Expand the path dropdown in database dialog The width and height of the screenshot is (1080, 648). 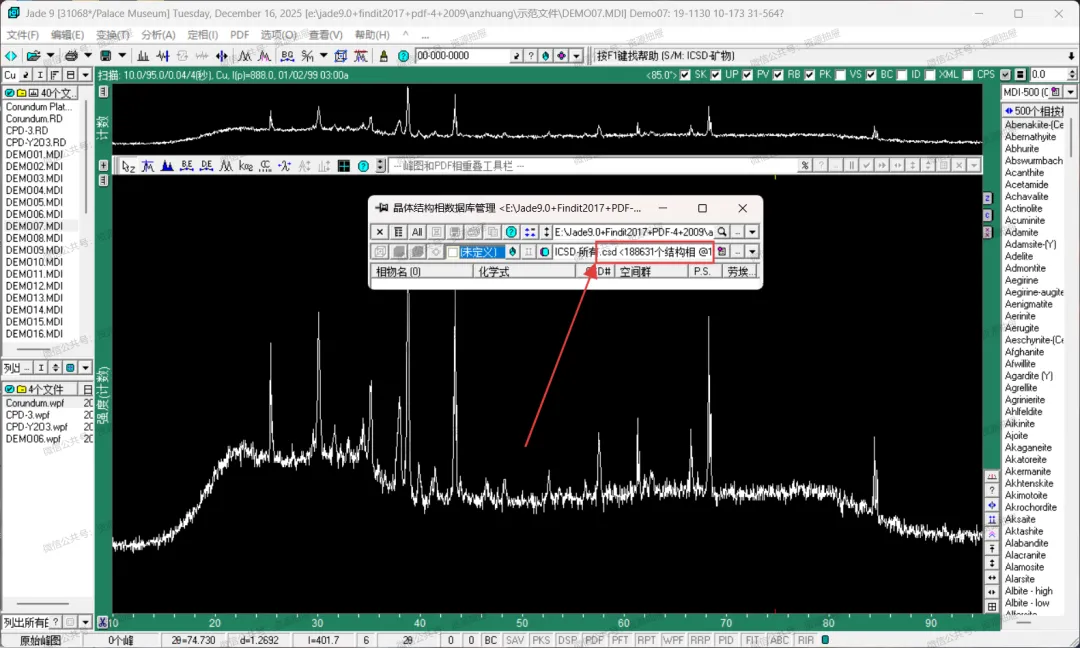(x=752, y=232)
